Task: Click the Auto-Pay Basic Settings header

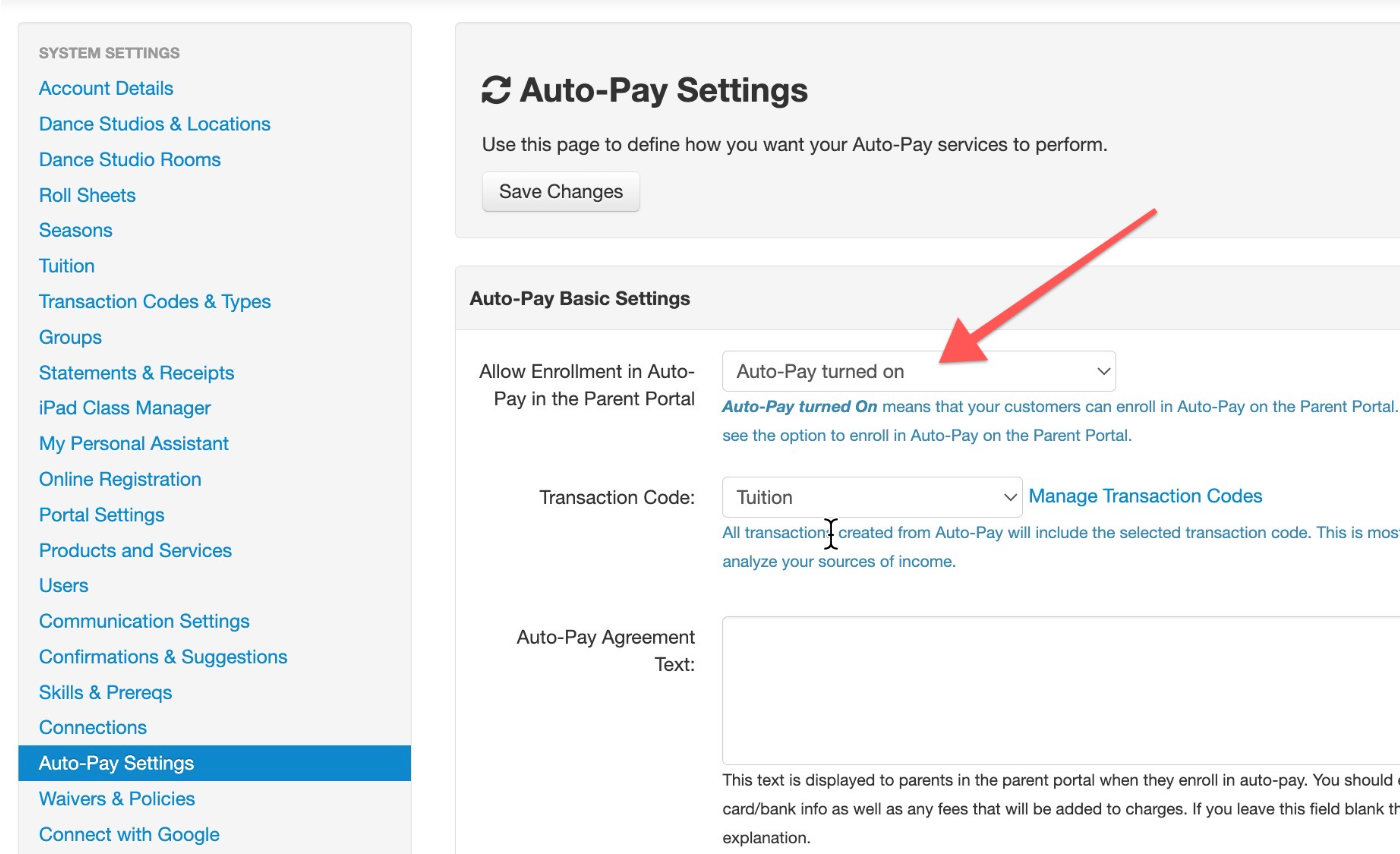Action: (x=580, y=298)
